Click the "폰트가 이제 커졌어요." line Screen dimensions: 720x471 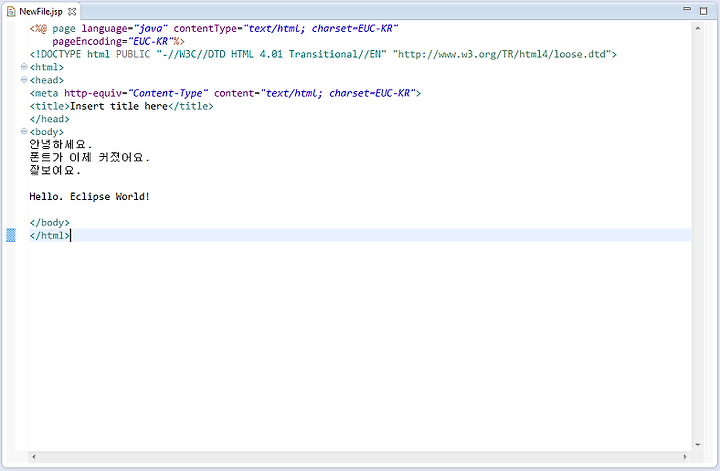pos(90,157)
